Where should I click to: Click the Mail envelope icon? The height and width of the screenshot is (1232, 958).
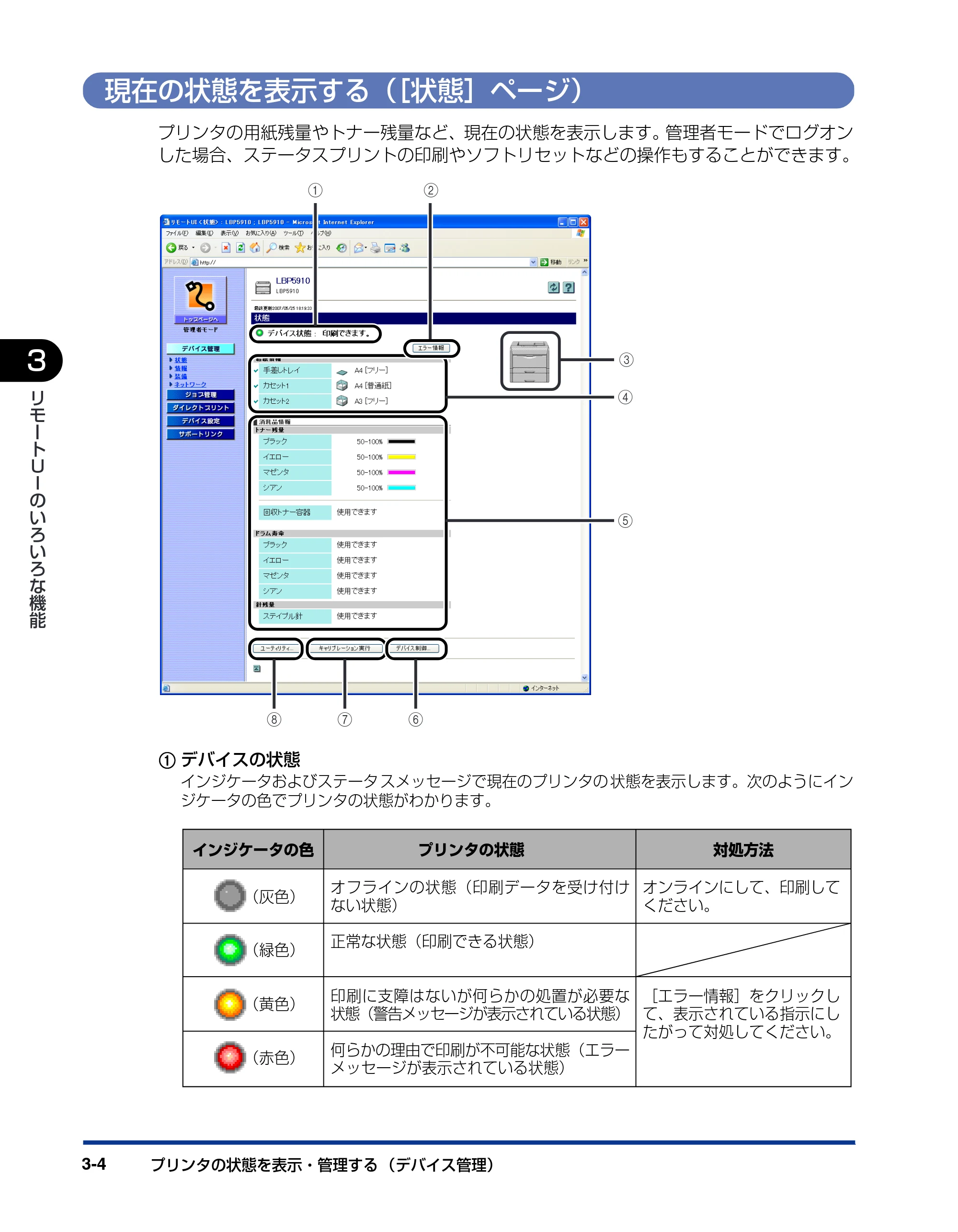point(358,248)
